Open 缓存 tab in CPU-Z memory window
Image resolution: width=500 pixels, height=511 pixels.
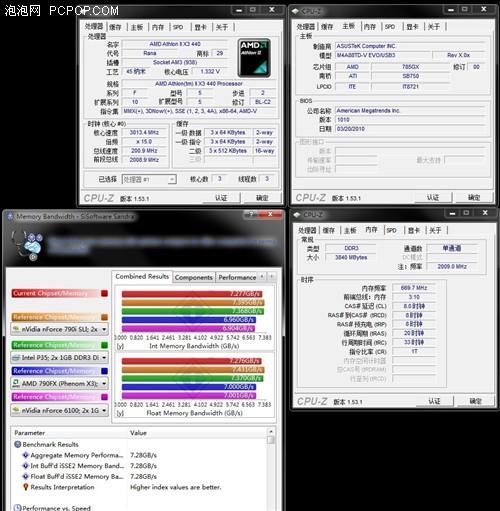click(x=329, y=230)
